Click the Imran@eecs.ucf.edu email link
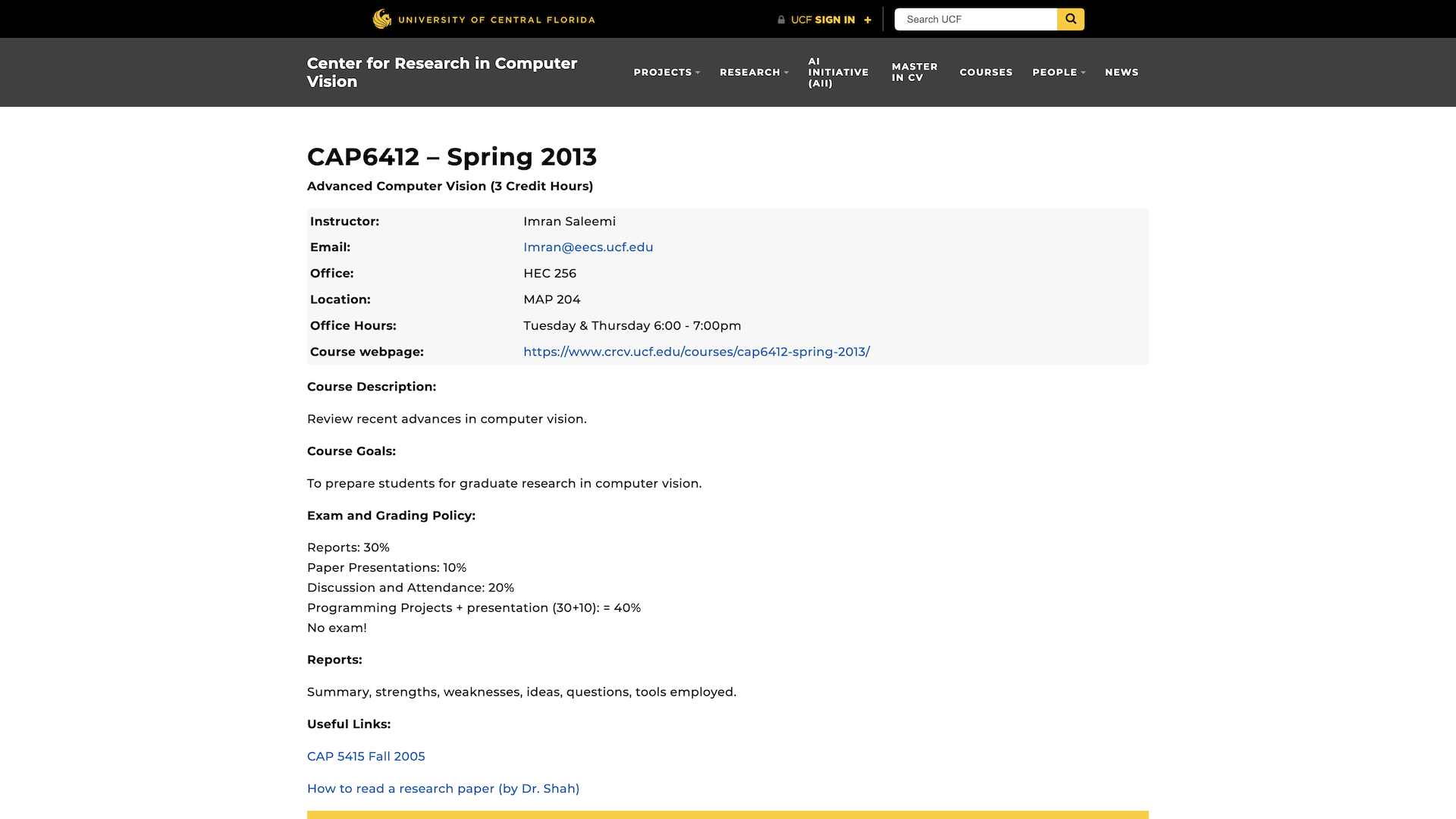This screenshot has height=819, width=1456. [x=588, y=247]
